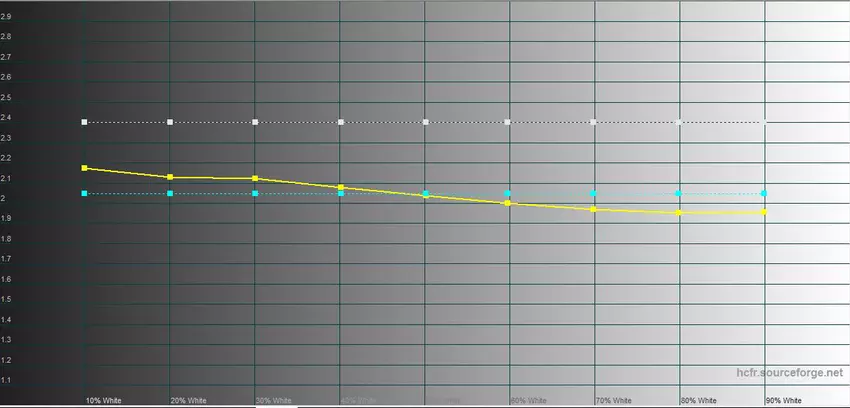850x408 pixels.
Task: Click the yellow data point at 90% White
Action: pyautogui.click(x=765, y=212)
